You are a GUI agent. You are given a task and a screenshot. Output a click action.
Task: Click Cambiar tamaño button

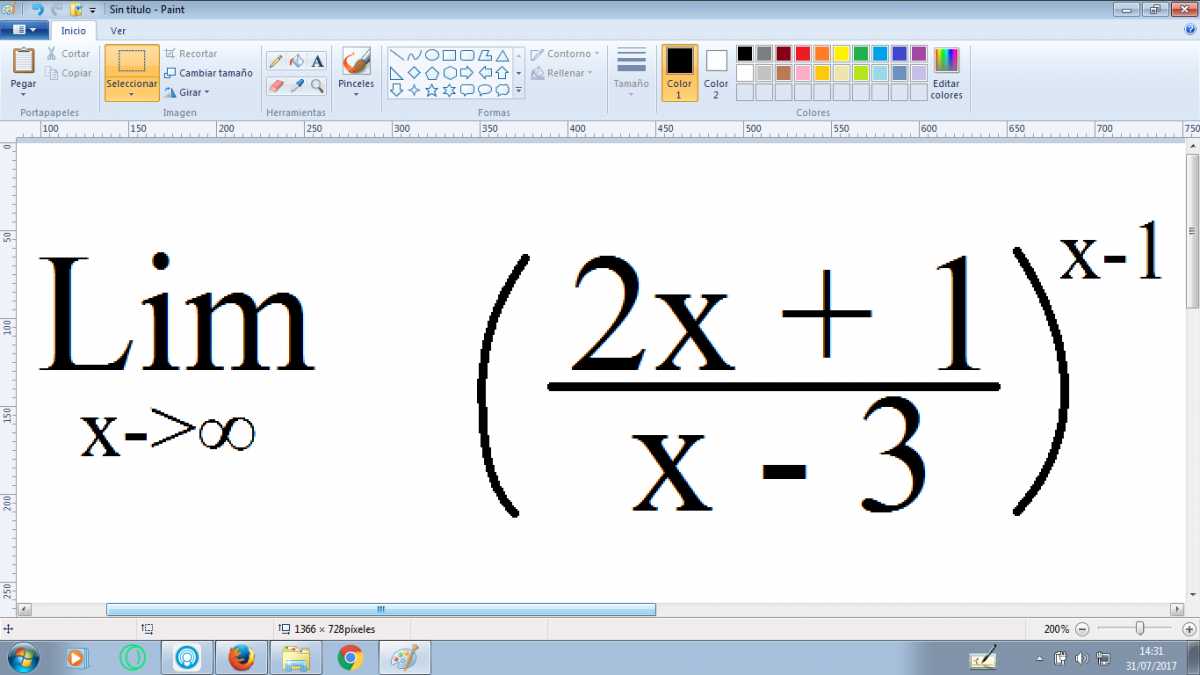point(209,73)
